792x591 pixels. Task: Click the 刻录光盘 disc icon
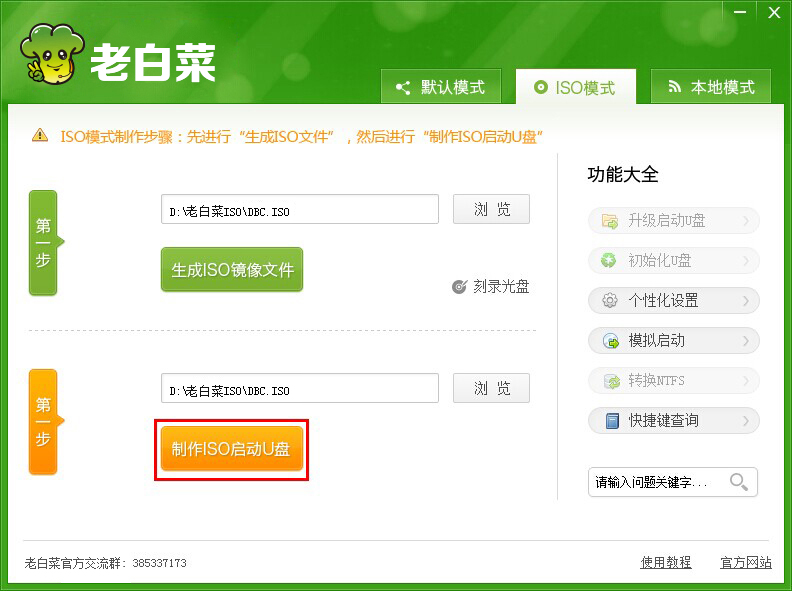pos(459,287)
